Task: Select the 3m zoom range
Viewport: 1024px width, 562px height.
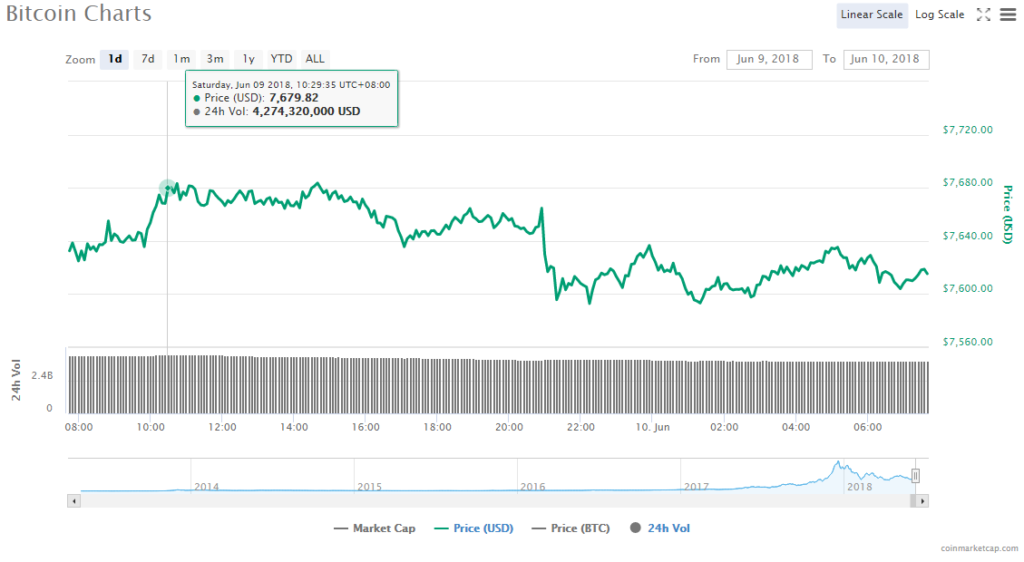Action: (215, 59)
